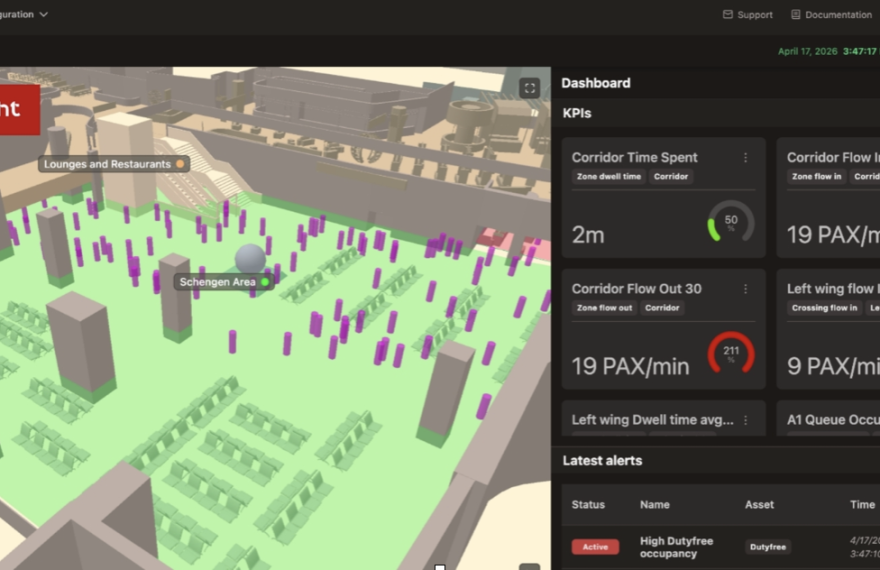The width and height of the screenshot is (880, 570).
Task: Open the Corridor Flow Out 30 three-dot menu
Action: (x=745, y=289)
